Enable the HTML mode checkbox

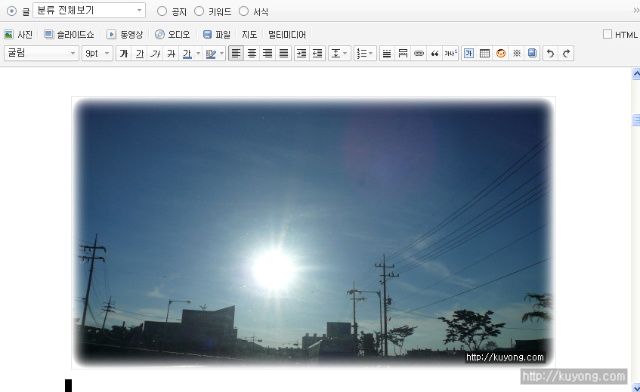coord(607,34)
